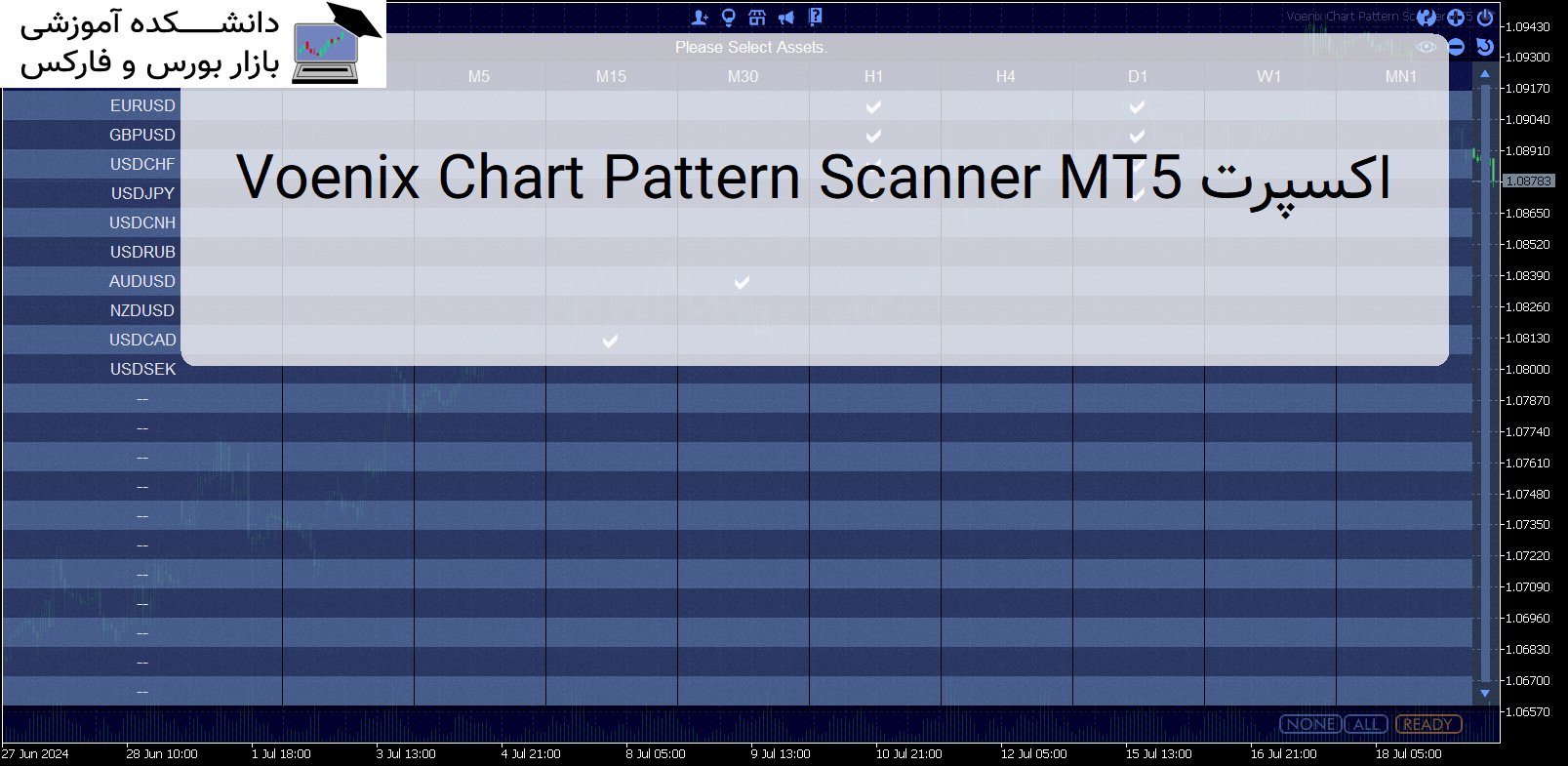1568x766 pixels.
Task: Uncheck EURUSD on the H1 timeframe
Action: 873,106
